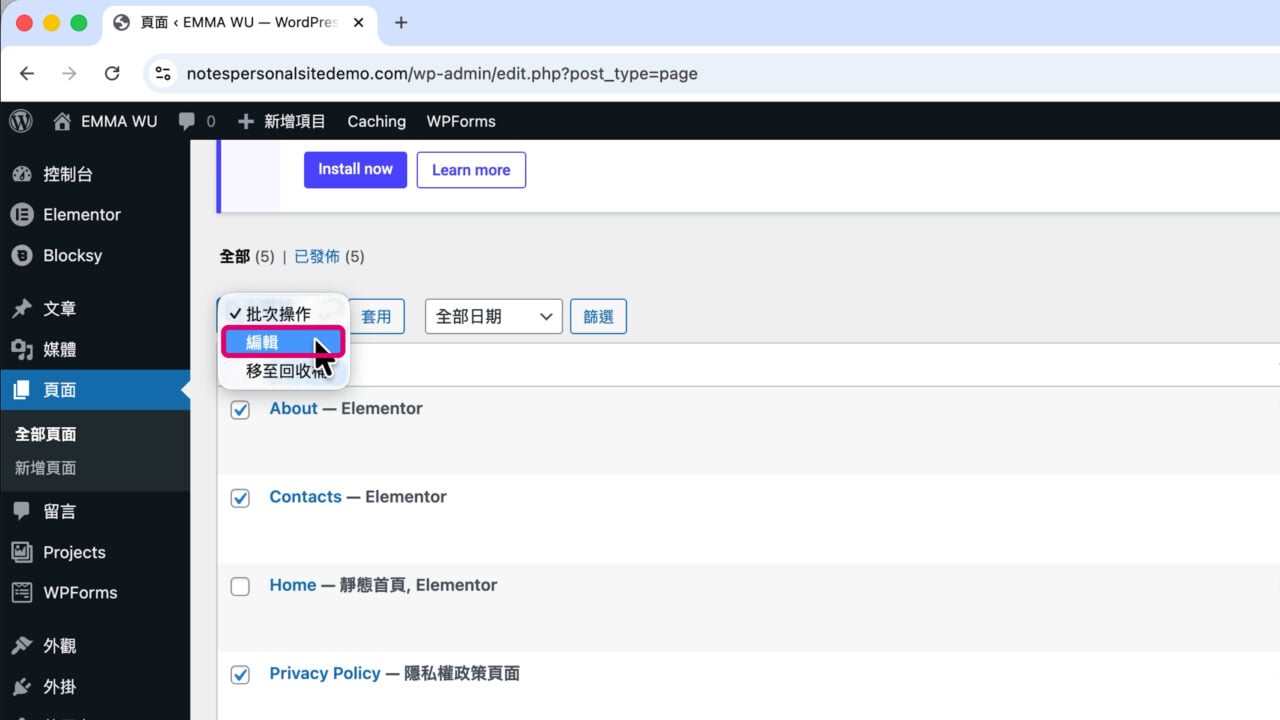Choose 編輯 in bulk actions dropdown
1280x720 pixels.
[283, 342]
